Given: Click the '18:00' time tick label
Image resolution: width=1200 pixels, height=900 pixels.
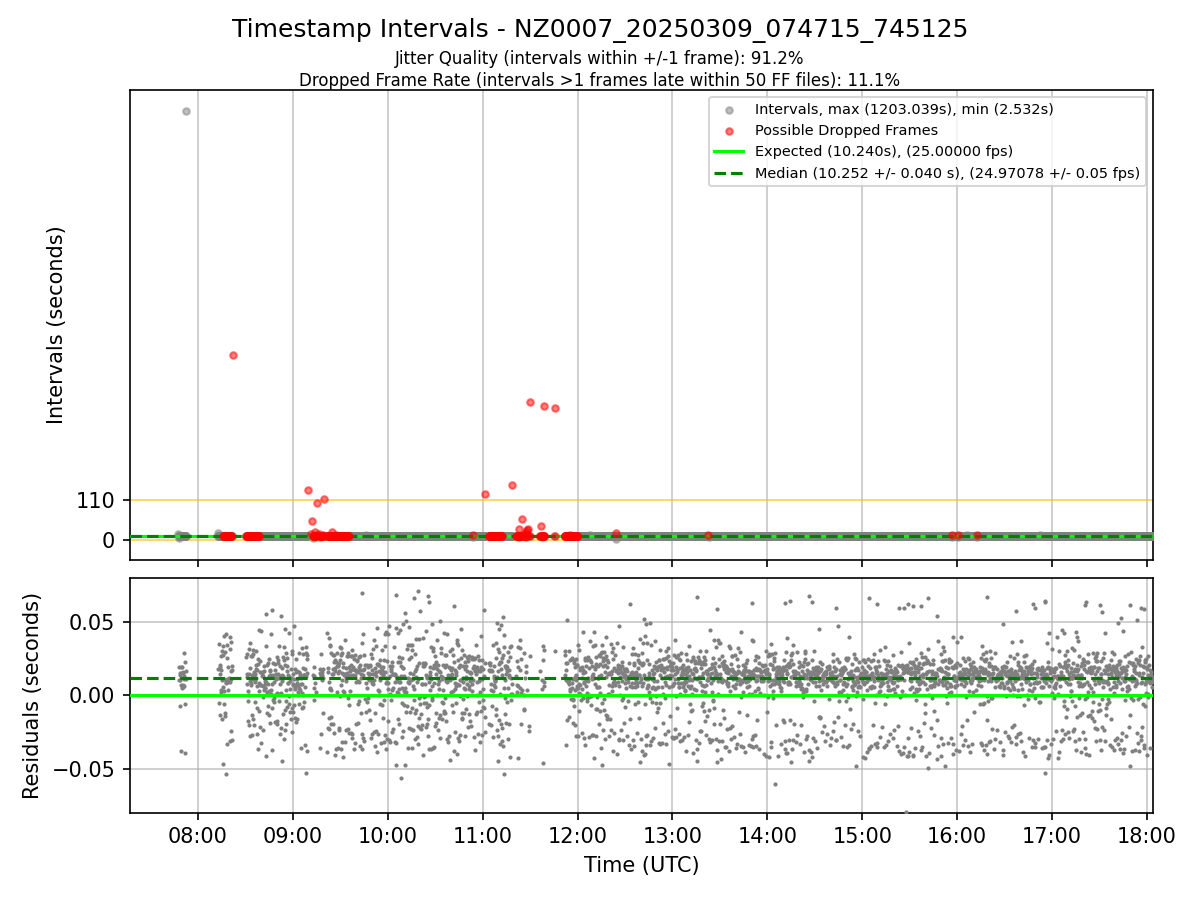Looking at the screenshot, I should tap(1146, 835).
